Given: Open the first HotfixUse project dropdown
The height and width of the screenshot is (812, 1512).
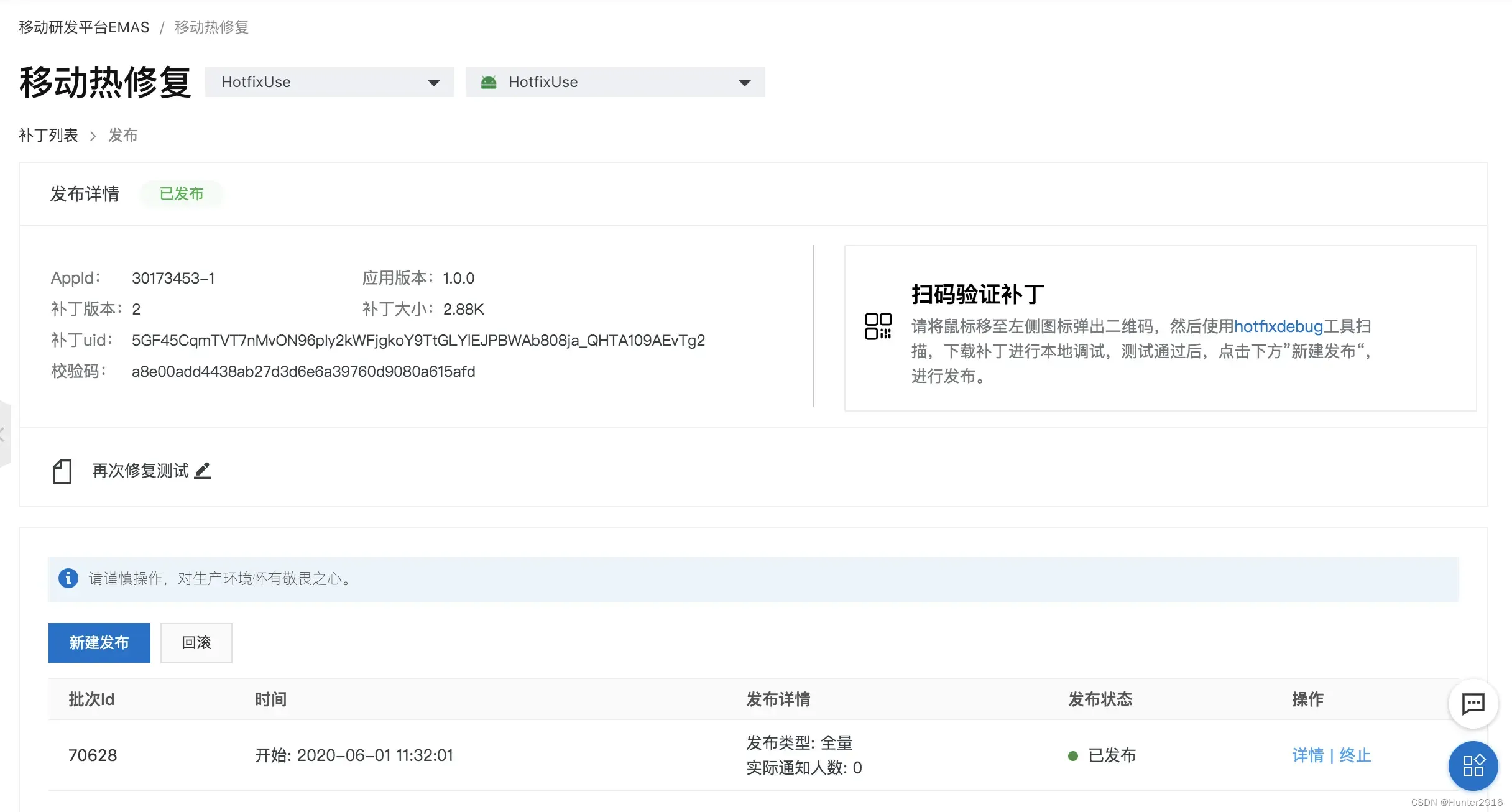Looking at the screenshot, I should coord(330,82).
